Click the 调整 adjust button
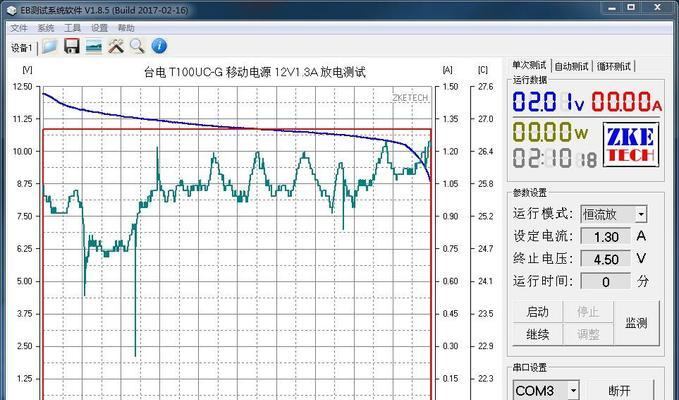The height and width of the screenshot is (400, 679). click(588, 334)
